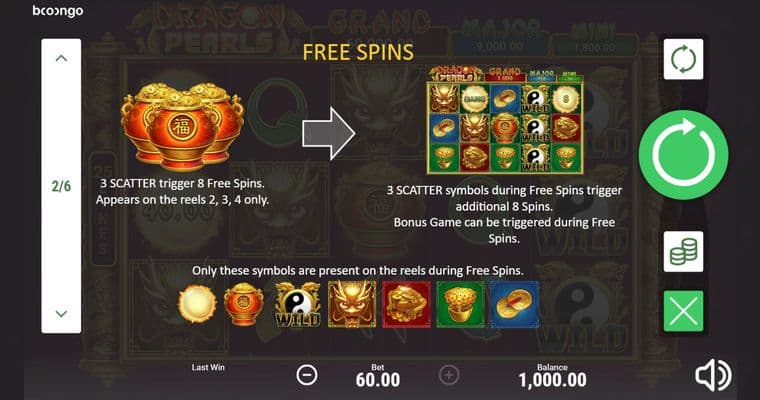Viewport: 760px width, 400px height.
Task: Mute the game sound with the speaker icon
Action: (x=713, y=375)
